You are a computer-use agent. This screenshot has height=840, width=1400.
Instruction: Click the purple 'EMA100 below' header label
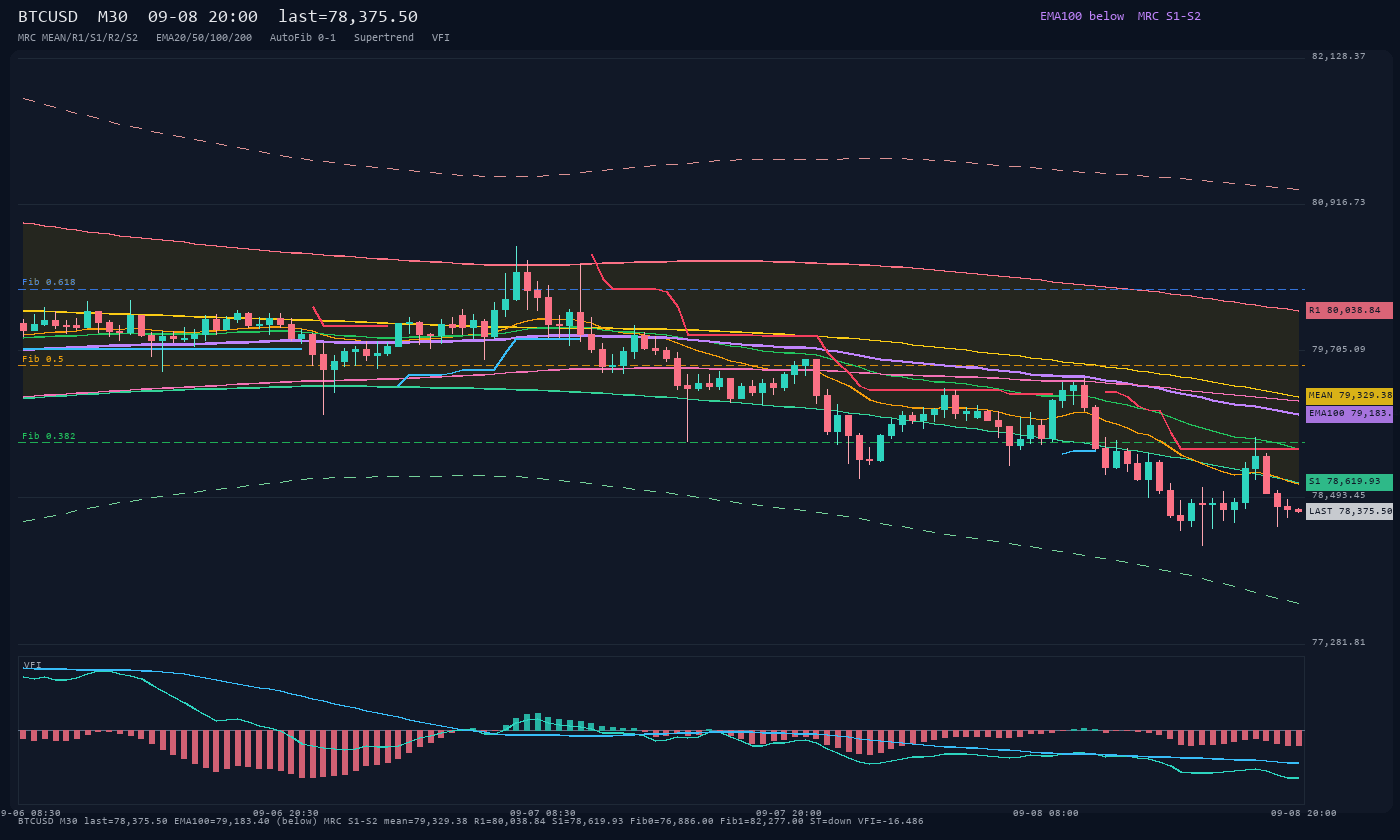1082,16
